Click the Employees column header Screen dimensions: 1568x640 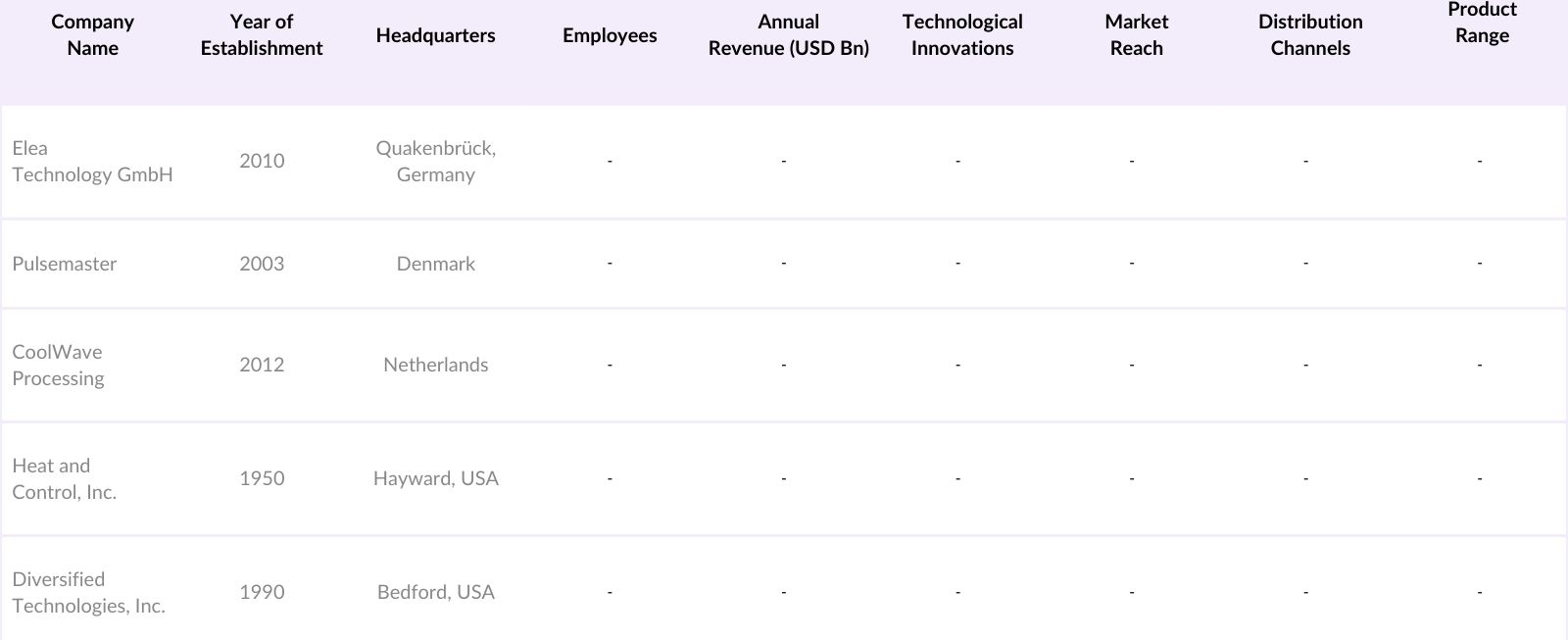[x=610, y=35]
